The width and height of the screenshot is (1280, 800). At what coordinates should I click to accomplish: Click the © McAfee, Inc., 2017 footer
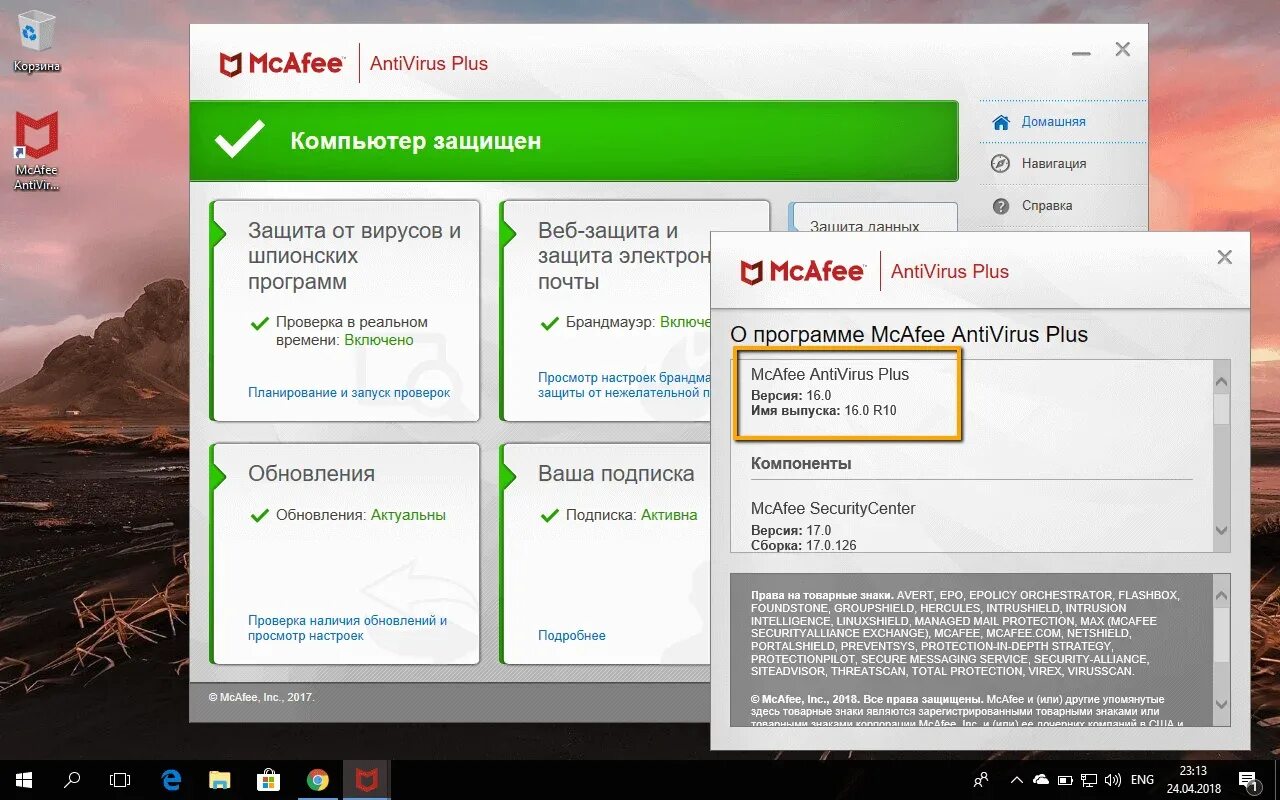point(261,698)
